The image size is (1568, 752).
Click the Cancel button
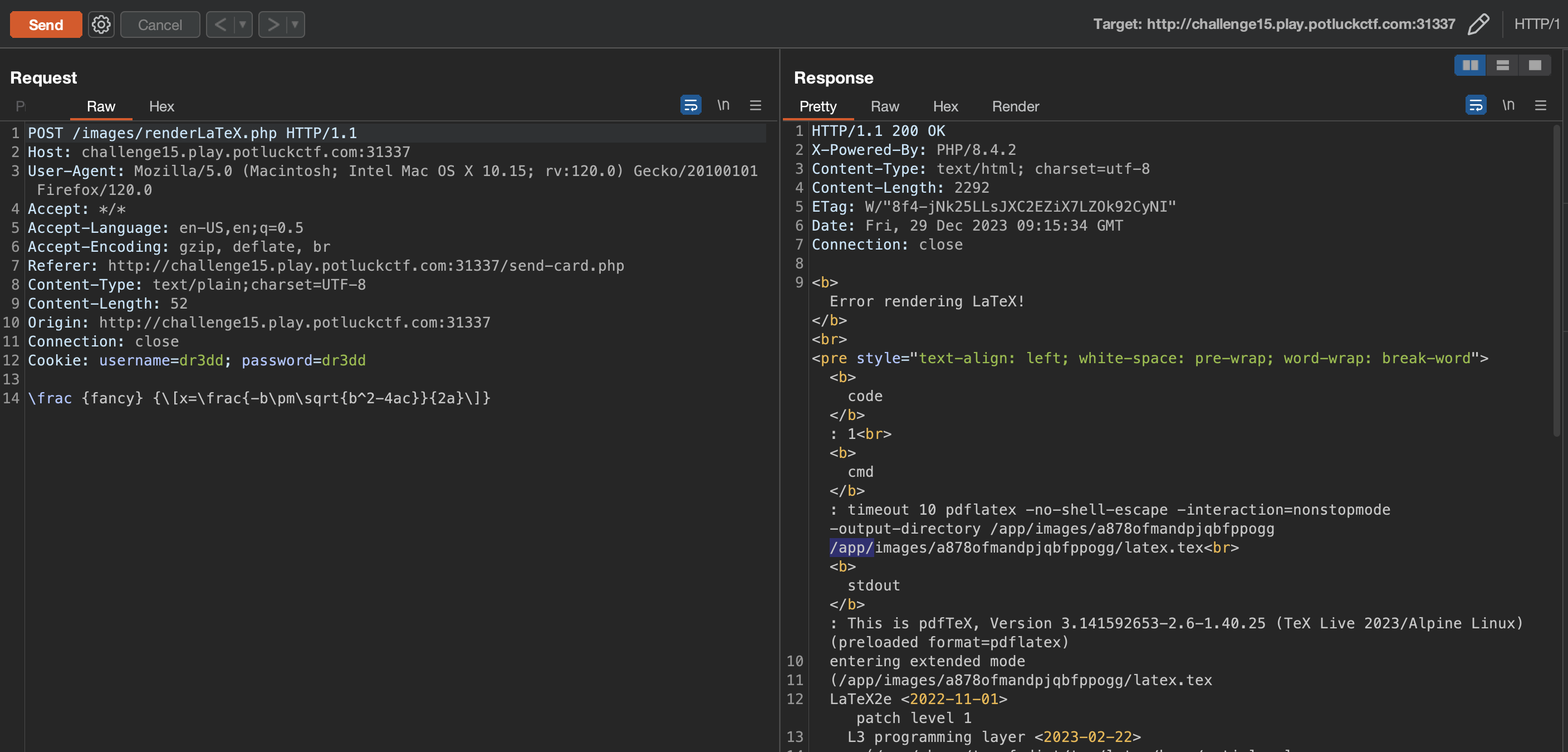coord(159,25)
